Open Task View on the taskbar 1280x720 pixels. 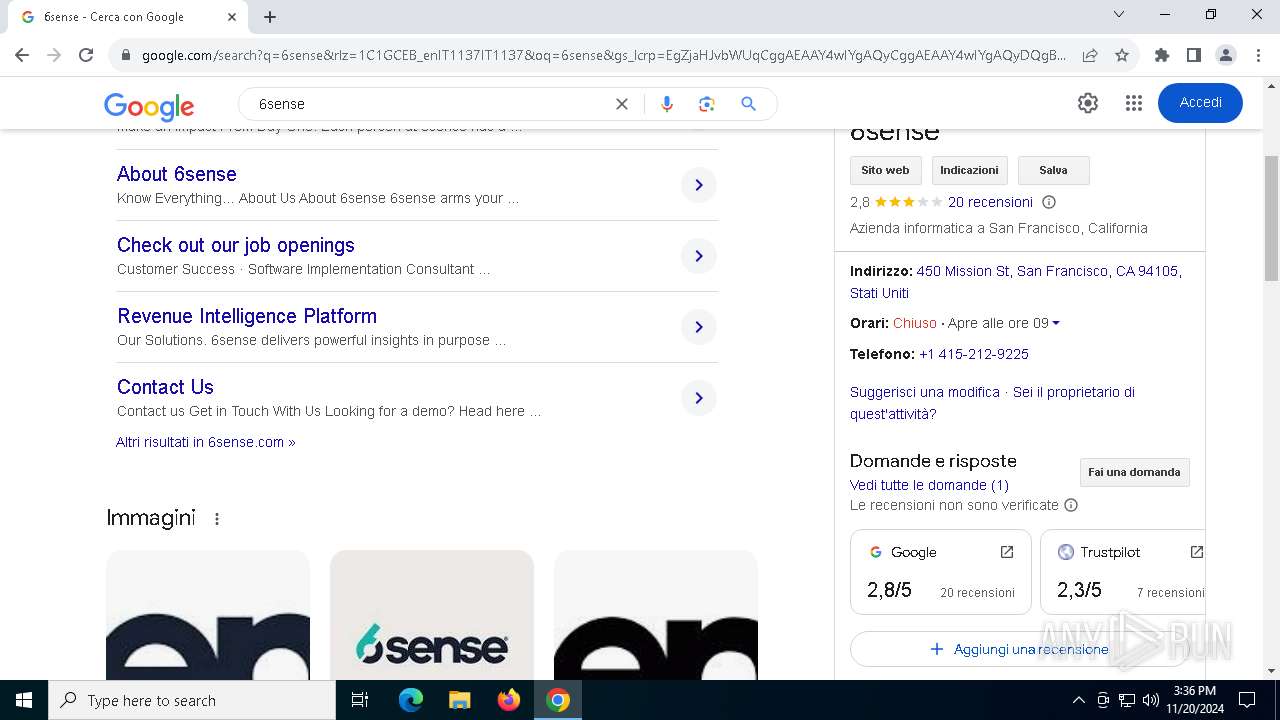360,700
